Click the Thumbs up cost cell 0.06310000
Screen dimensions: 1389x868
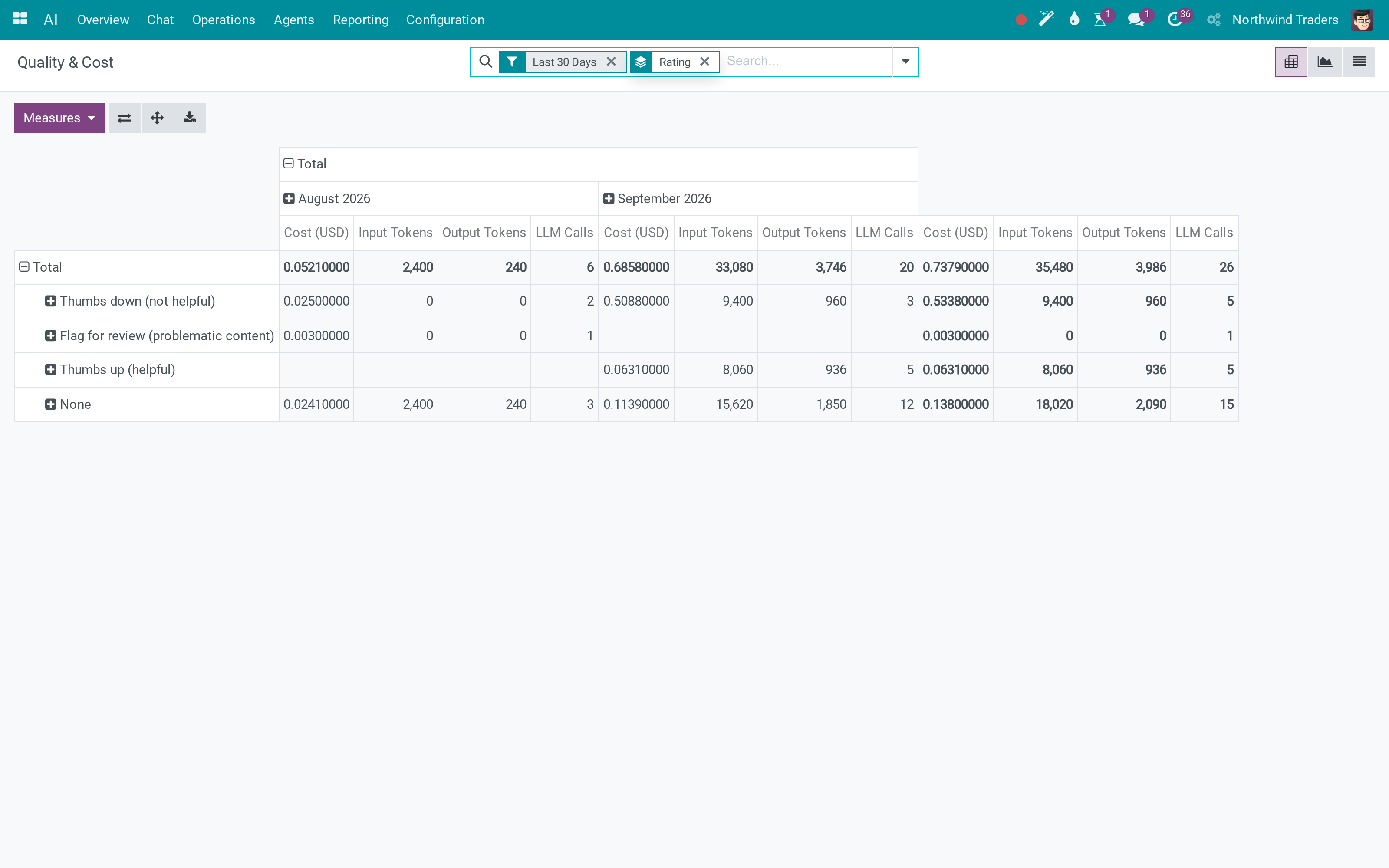pos(636,370)
